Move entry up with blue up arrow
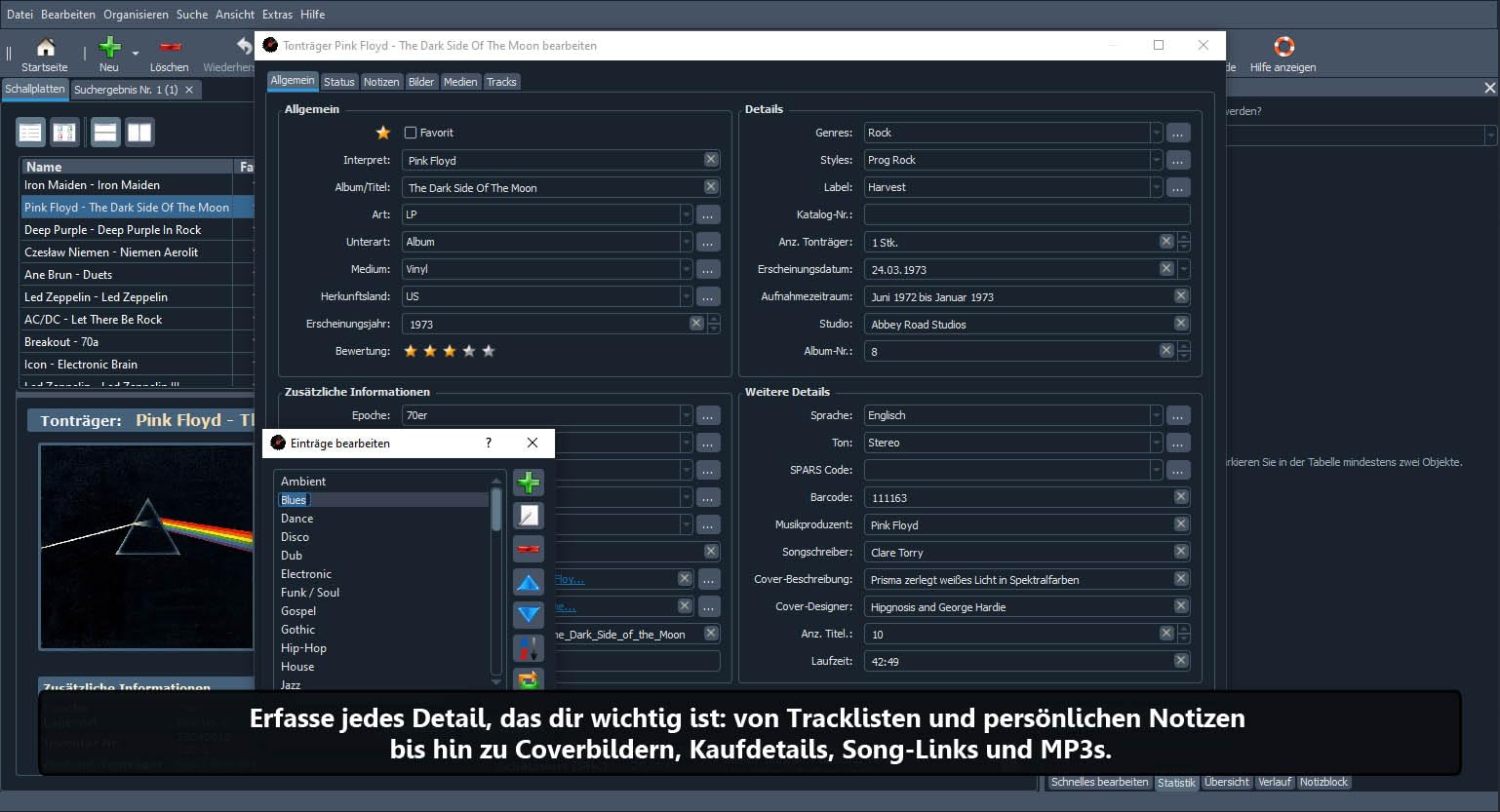Image resolution: width=1500 pixels, height=812 pixels. (528, 582)
